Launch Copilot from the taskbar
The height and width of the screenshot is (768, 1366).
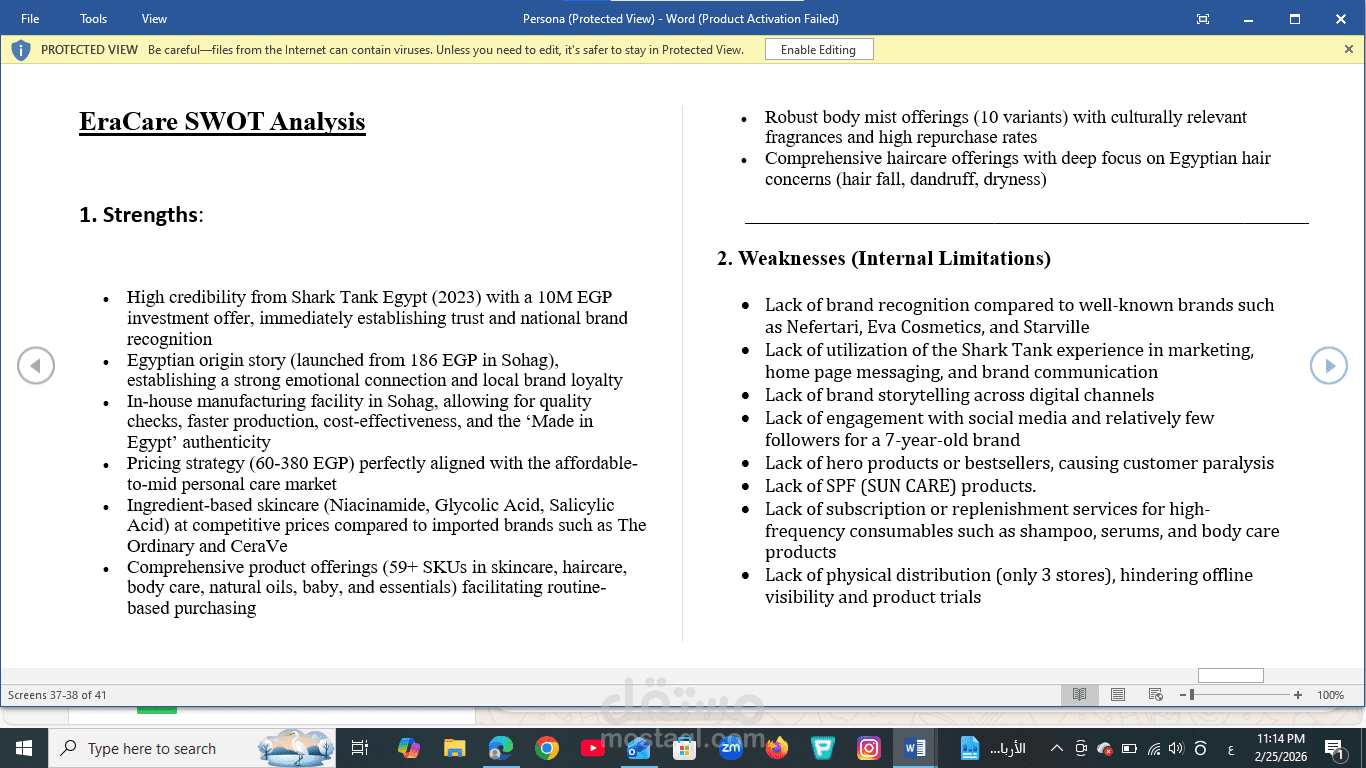click(x=408, y=748)
